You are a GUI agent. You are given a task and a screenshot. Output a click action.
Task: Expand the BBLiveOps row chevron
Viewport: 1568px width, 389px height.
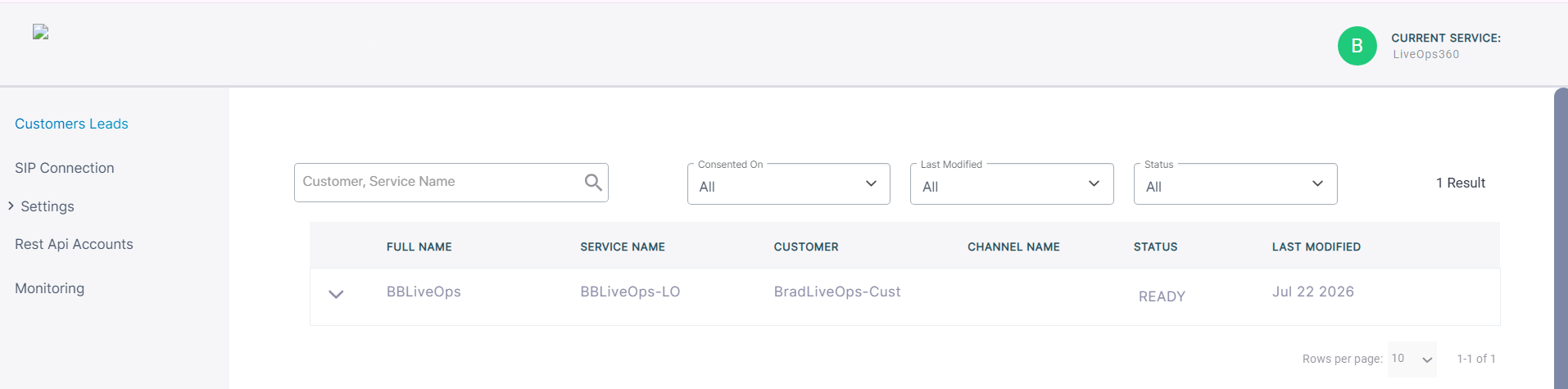[336, 294]
